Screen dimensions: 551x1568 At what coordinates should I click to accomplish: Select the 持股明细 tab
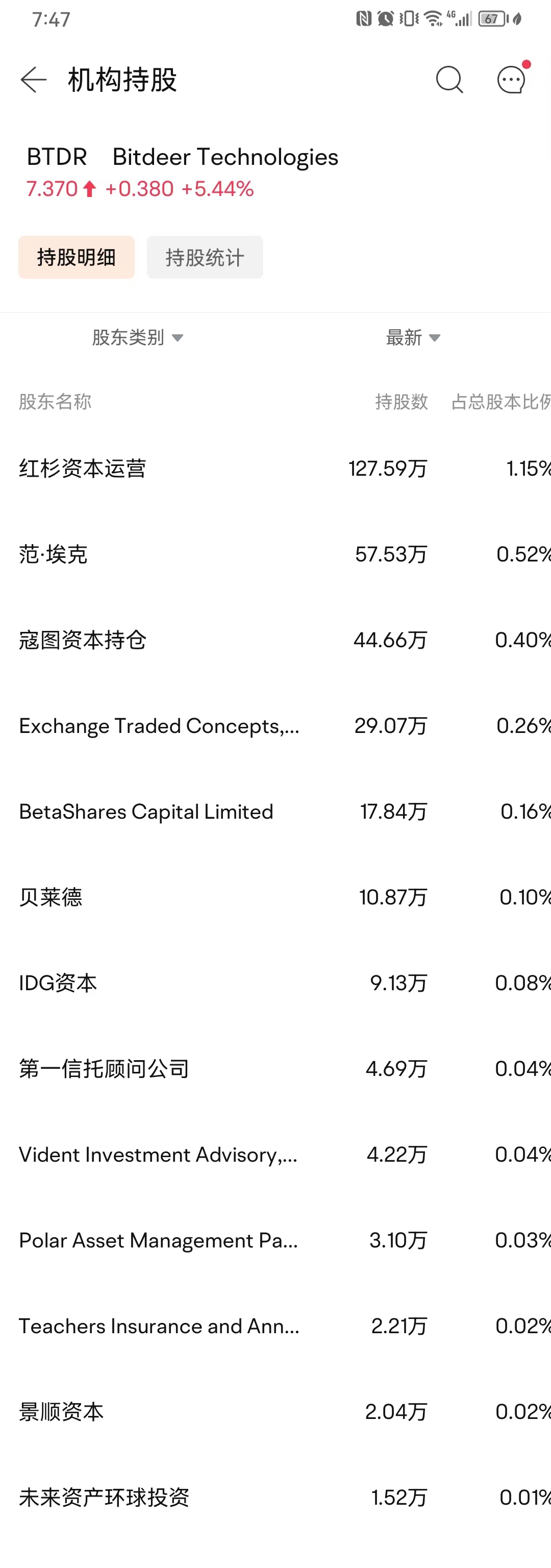pyautogui.click(x=77, y=257)
